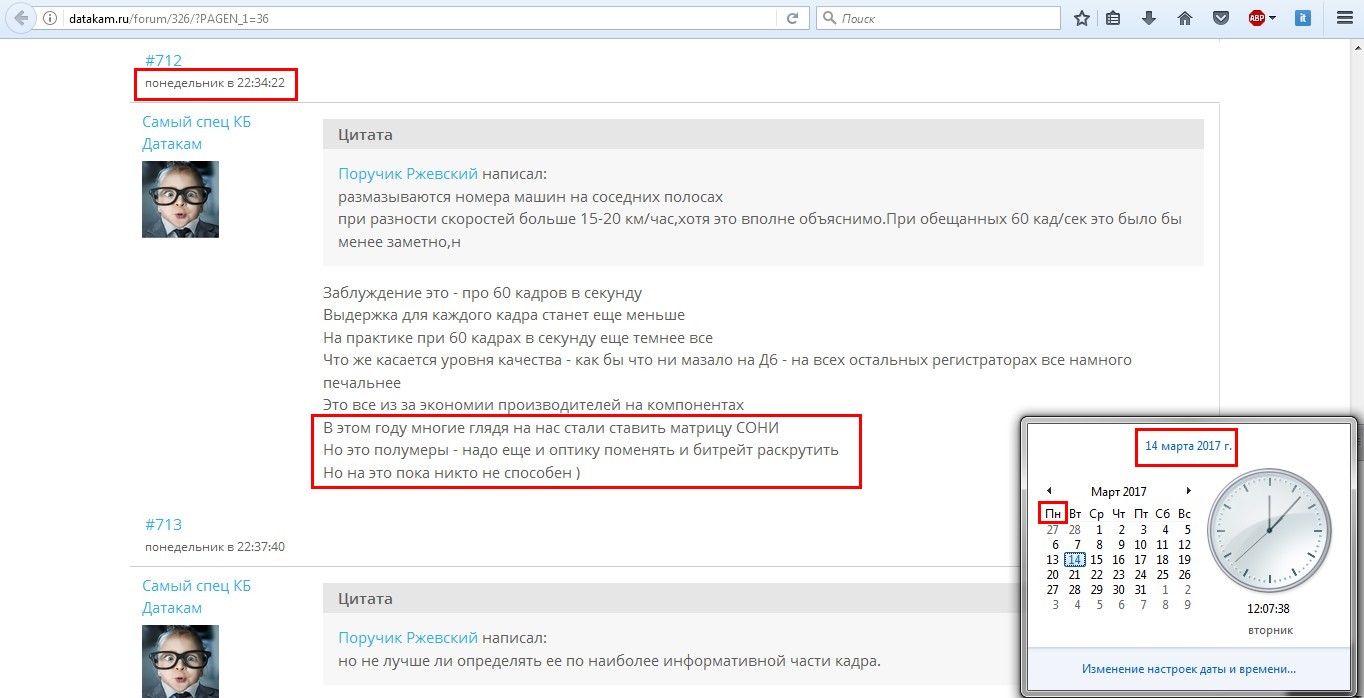Open the downloads arrow icon
The width and height of the screenshot is (1364, 698).
[x=1149, y=18]
